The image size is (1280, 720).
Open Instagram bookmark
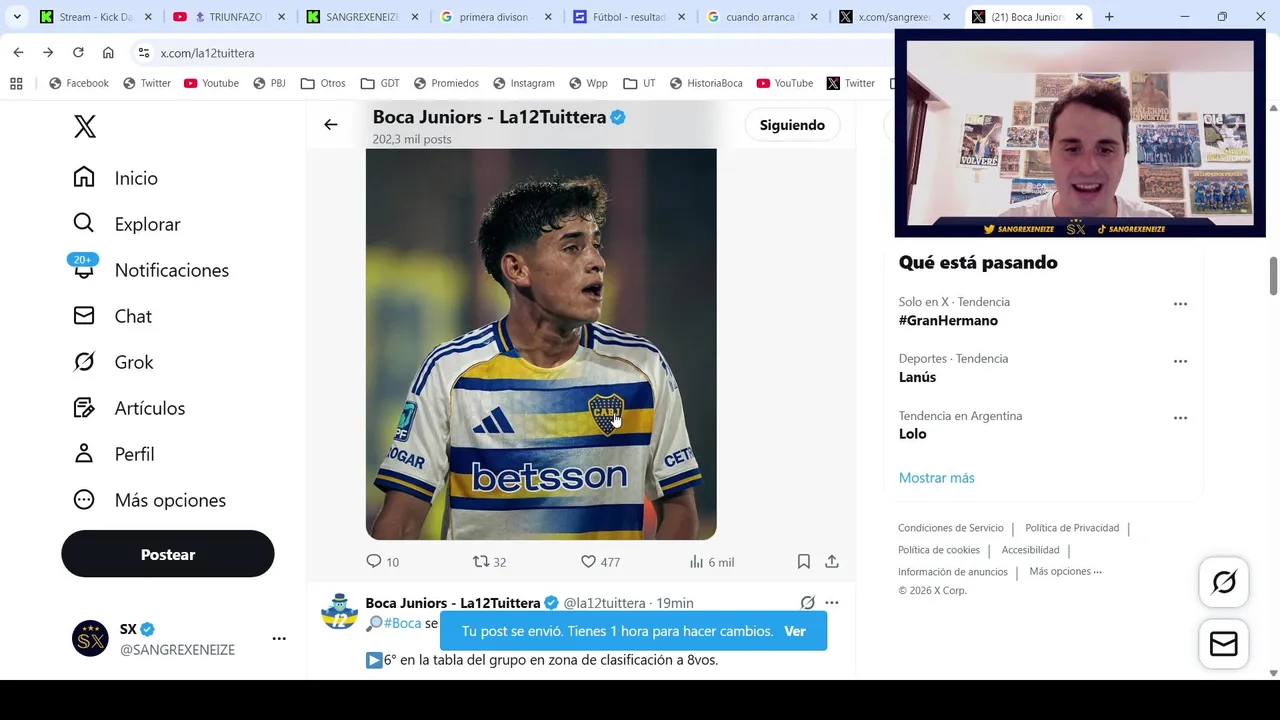(523, 83)
